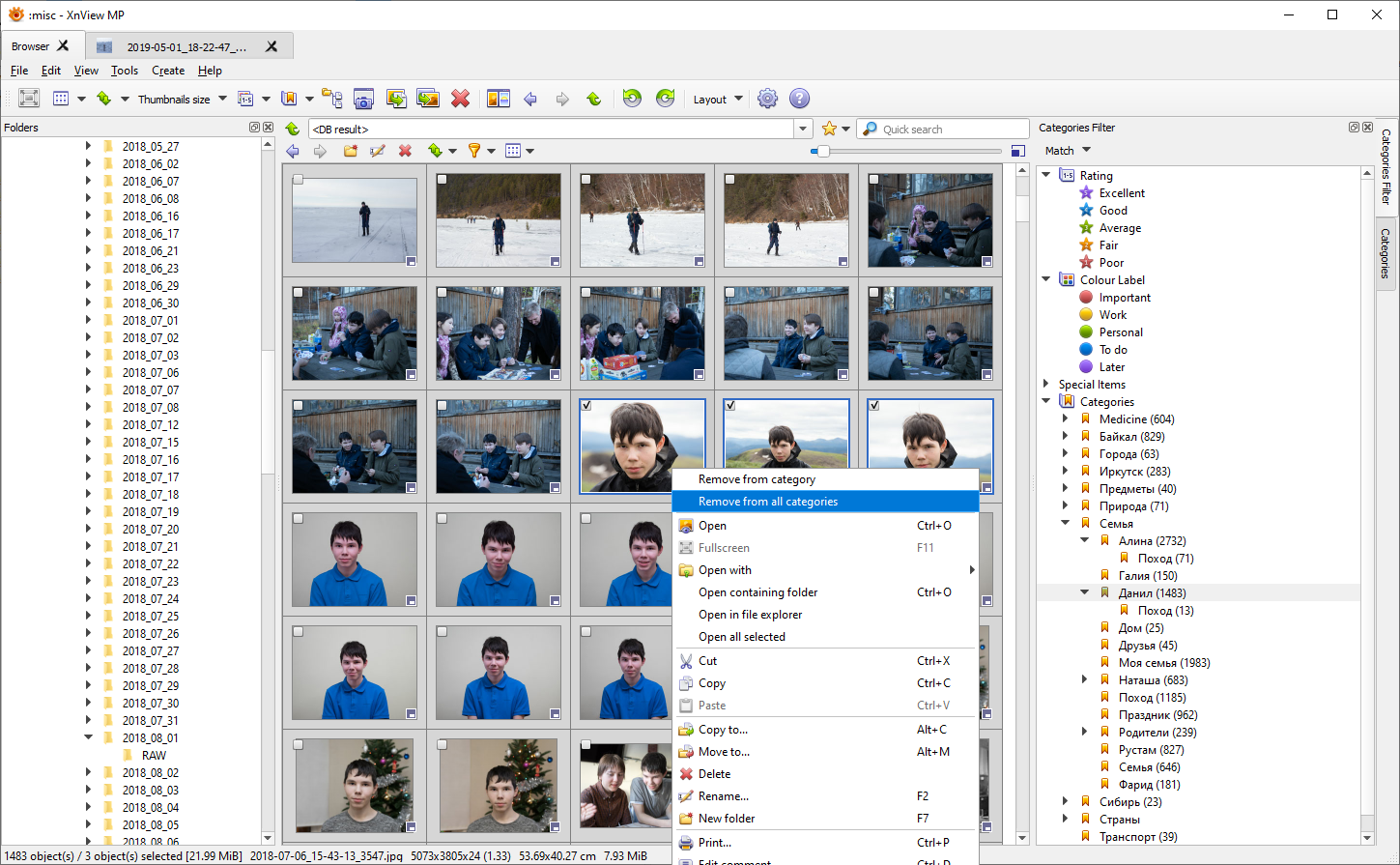Open the Tools menu
The height and width of the screenshot is (865, 1400).
[124, 71]
